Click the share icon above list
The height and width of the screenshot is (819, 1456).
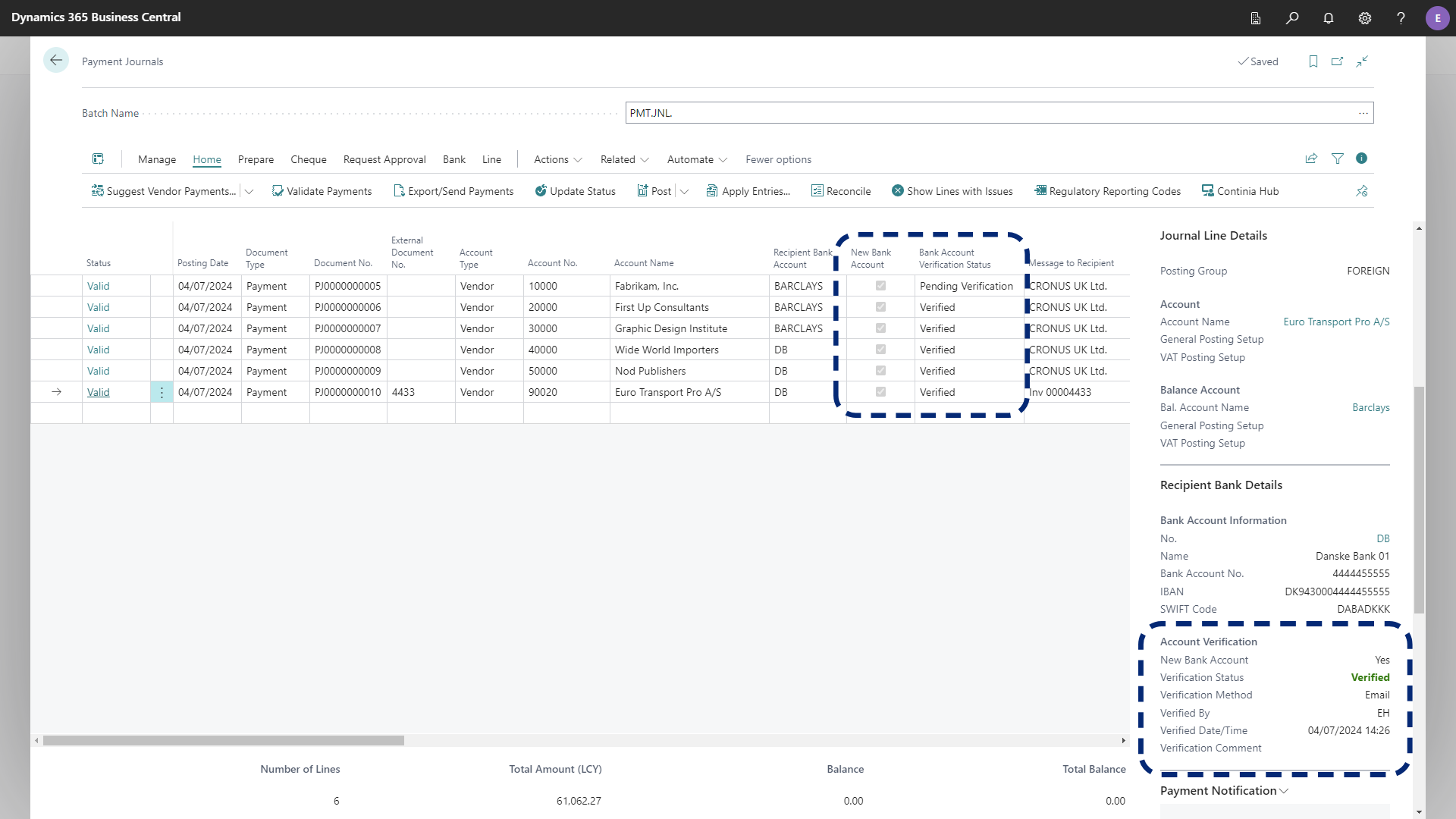(1311, 158)
